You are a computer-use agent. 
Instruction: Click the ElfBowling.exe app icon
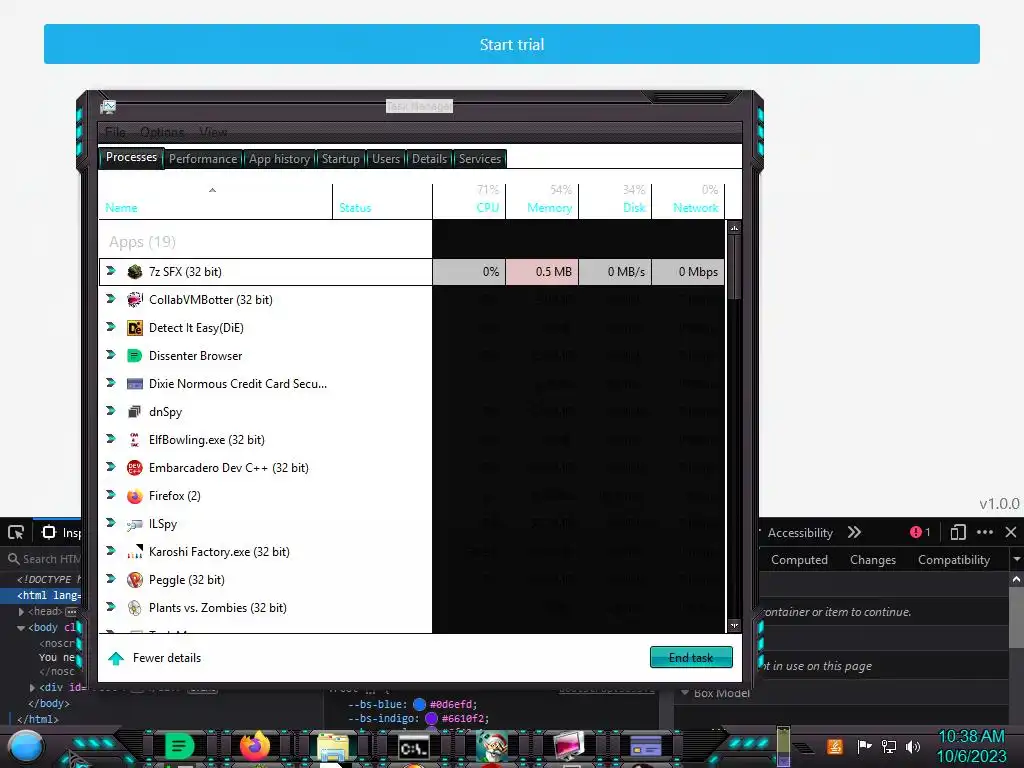[x=135, y=440]
